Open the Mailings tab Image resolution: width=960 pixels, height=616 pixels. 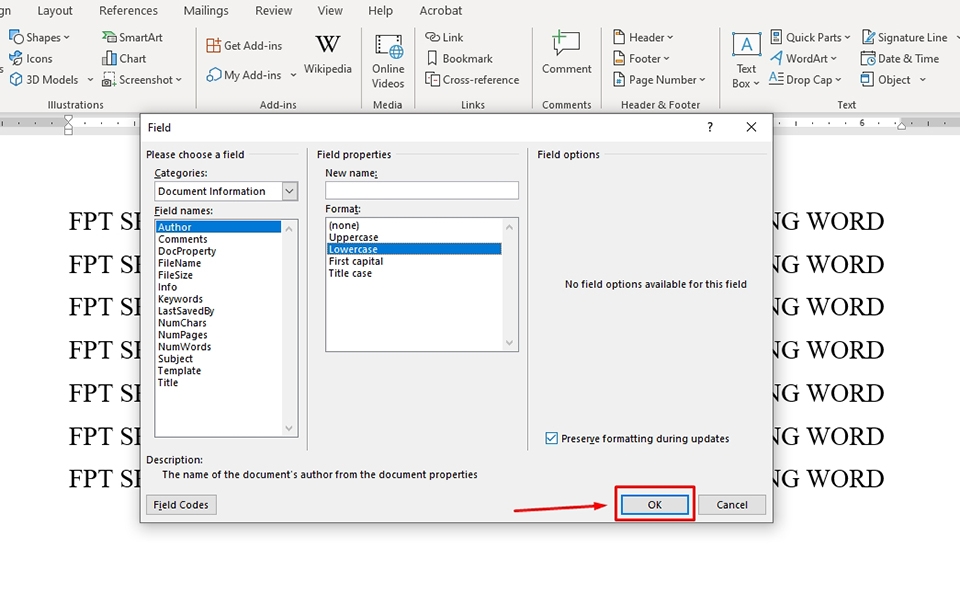point(206,10)
